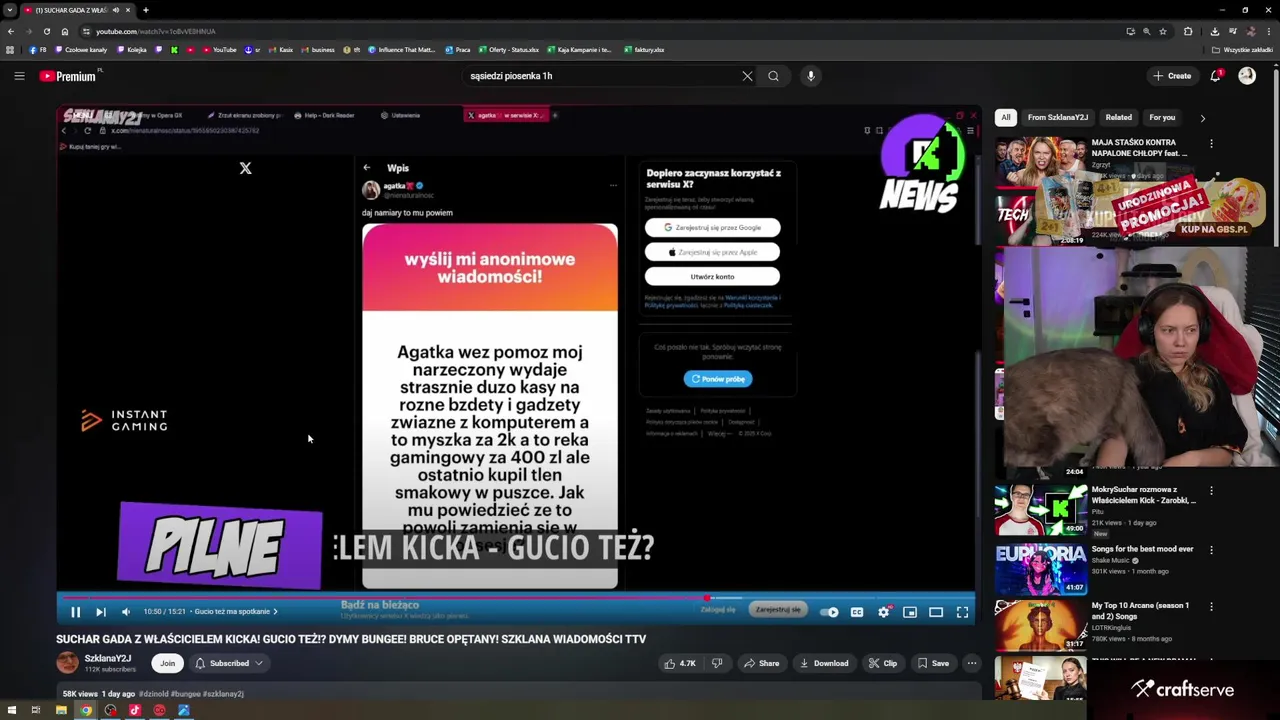Share this video
Image resolution: width=1280 pixels, height=720 pixels.
coord(761,663)
